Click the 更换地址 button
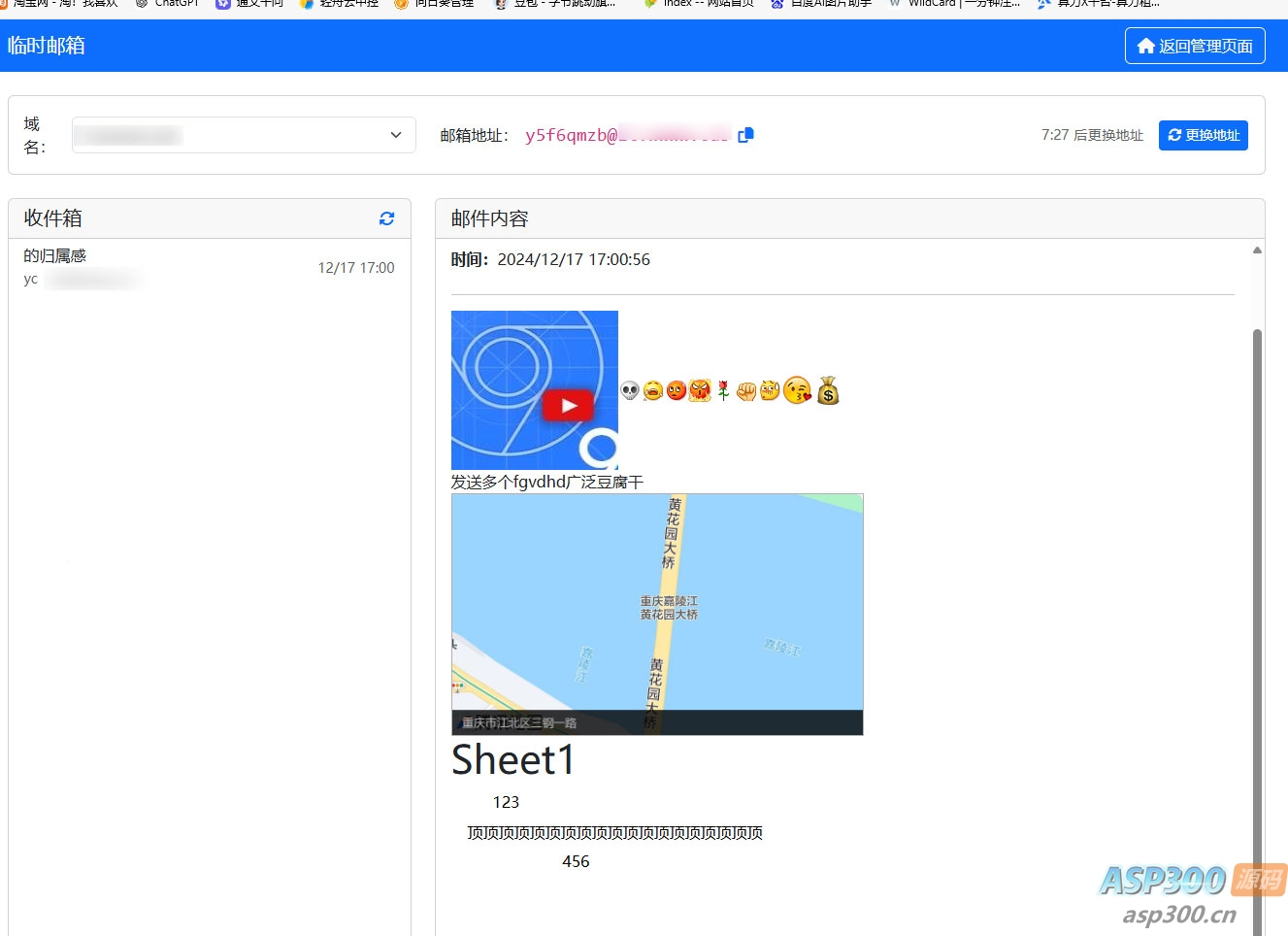This screenshot has height=936, width=1288. coord(1204,135)
